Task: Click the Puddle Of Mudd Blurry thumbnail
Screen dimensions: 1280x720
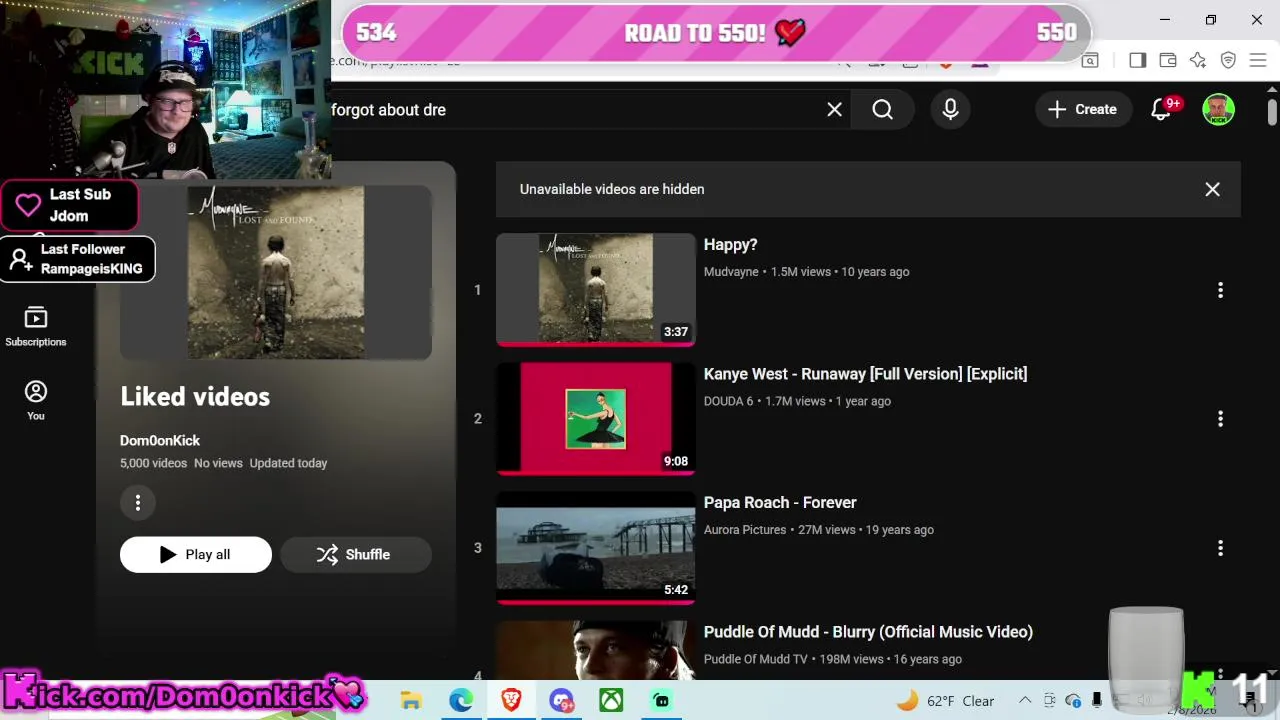Action: point(596,650)
